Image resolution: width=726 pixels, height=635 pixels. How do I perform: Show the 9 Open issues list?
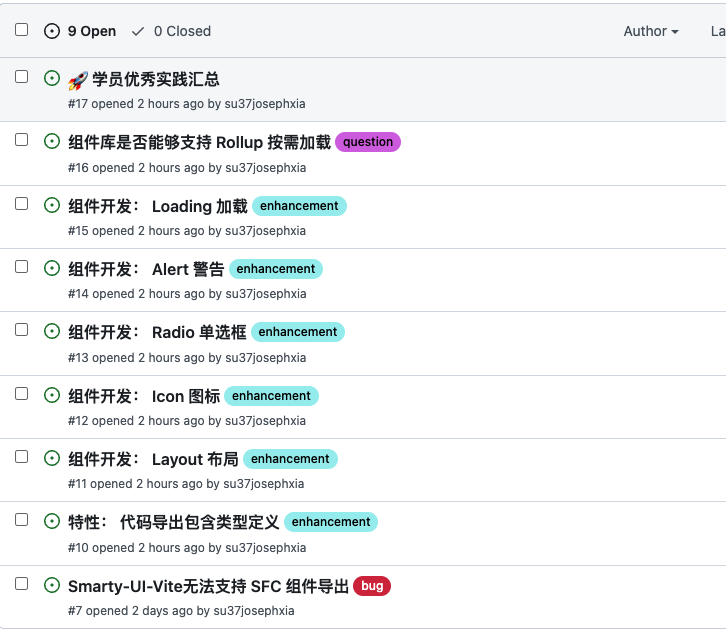coord(81,31)
